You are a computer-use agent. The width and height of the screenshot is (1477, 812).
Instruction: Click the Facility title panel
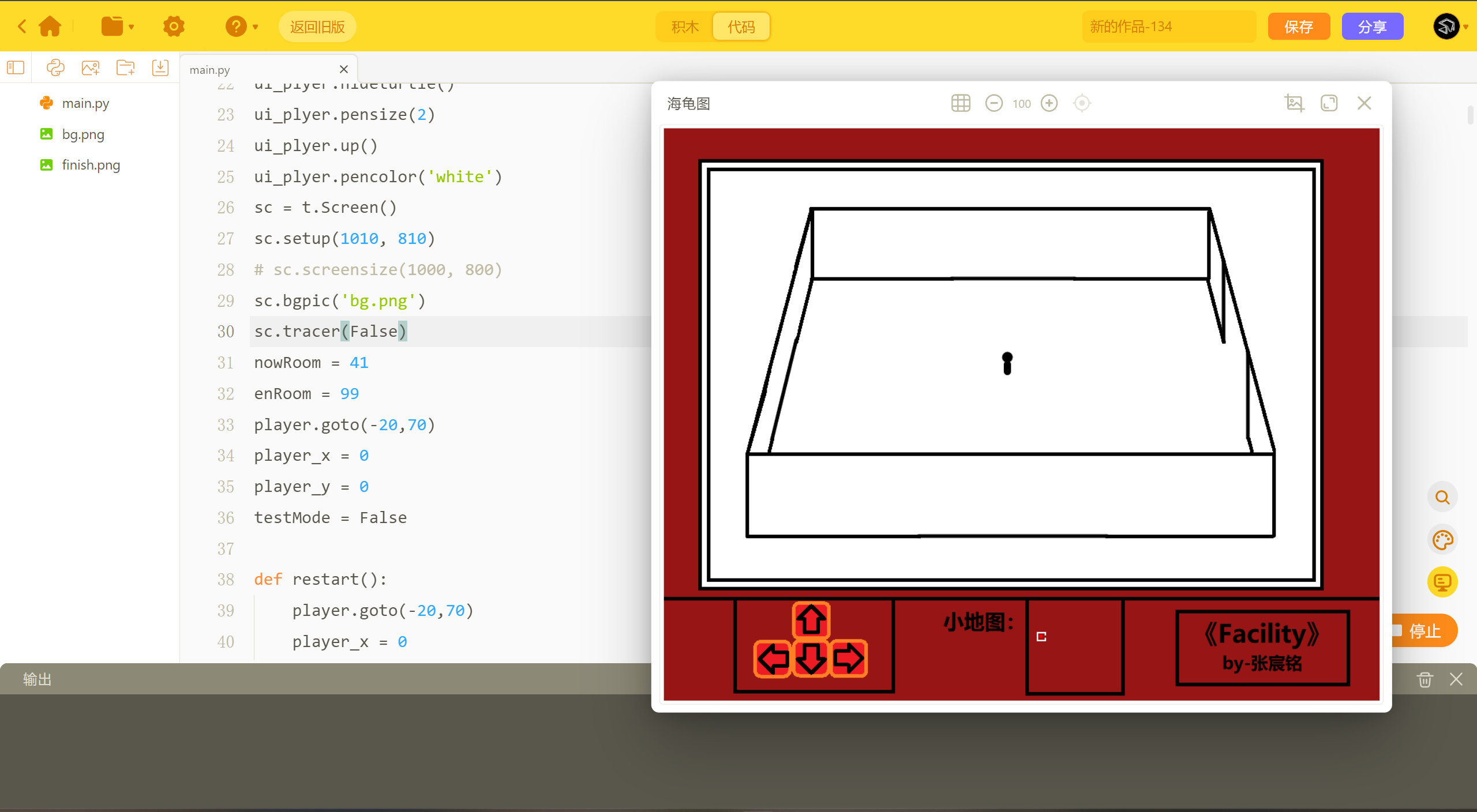1262,648
